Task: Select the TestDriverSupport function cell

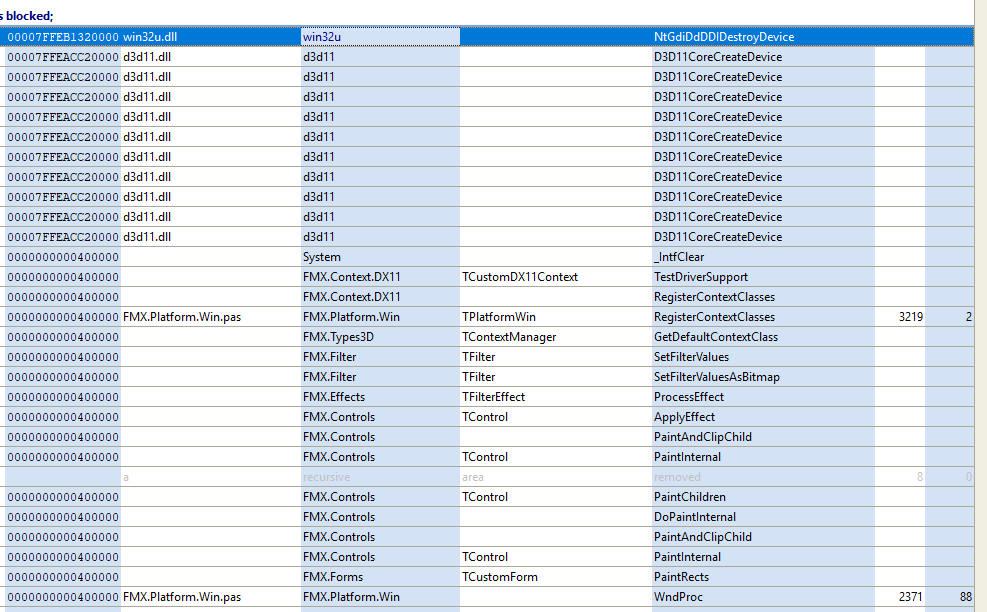Action: pos(763,277)
